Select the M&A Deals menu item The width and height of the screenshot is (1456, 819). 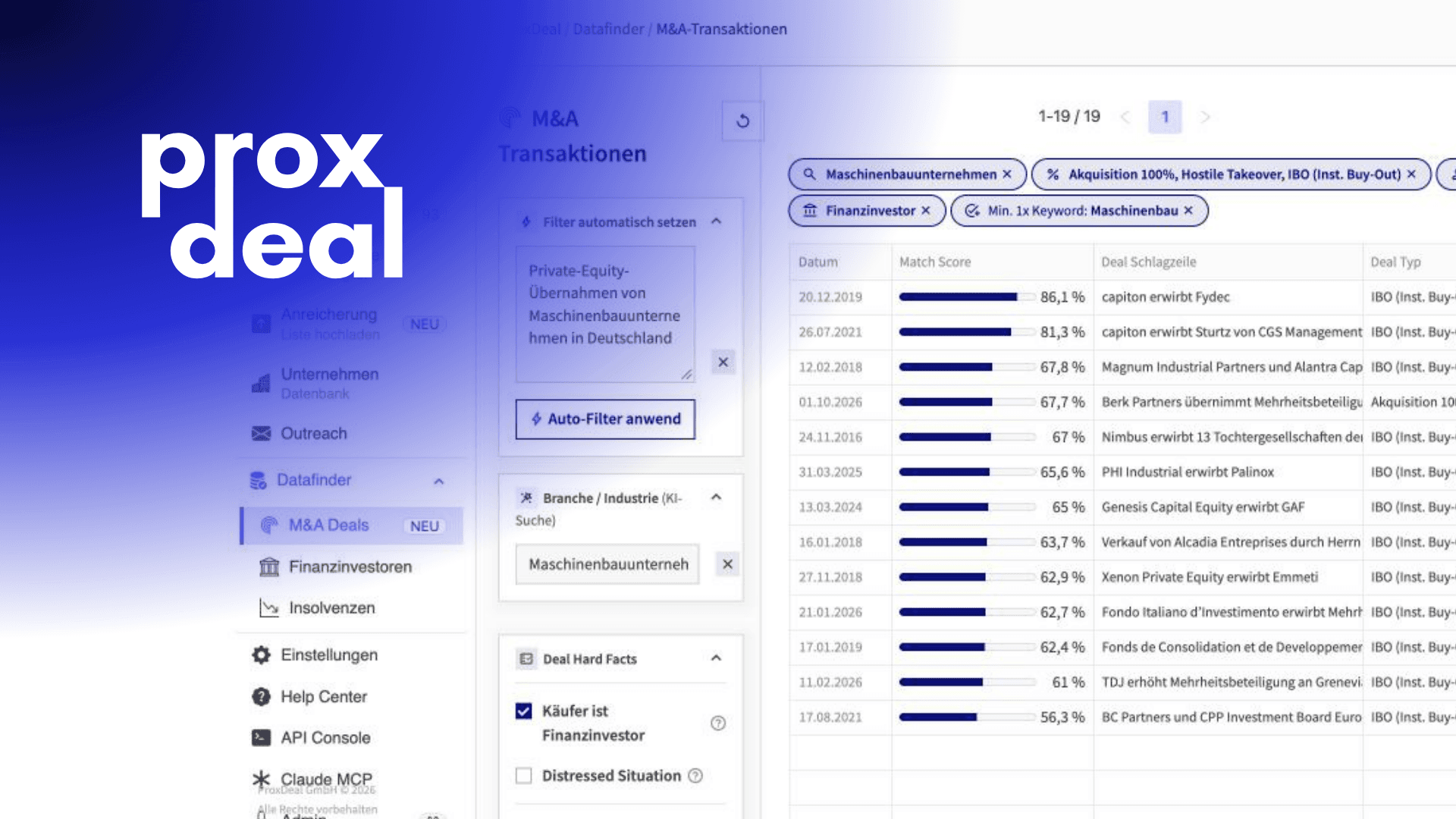point(352,526)
